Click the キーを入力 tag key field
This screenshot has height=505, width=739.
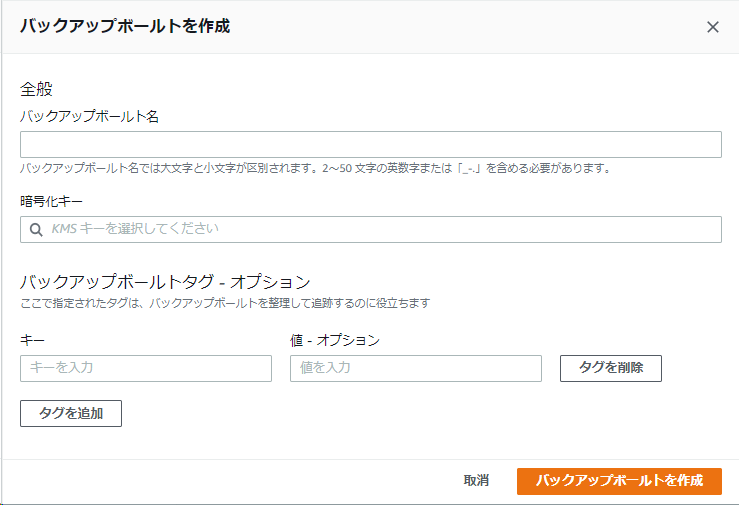[146, 368]
